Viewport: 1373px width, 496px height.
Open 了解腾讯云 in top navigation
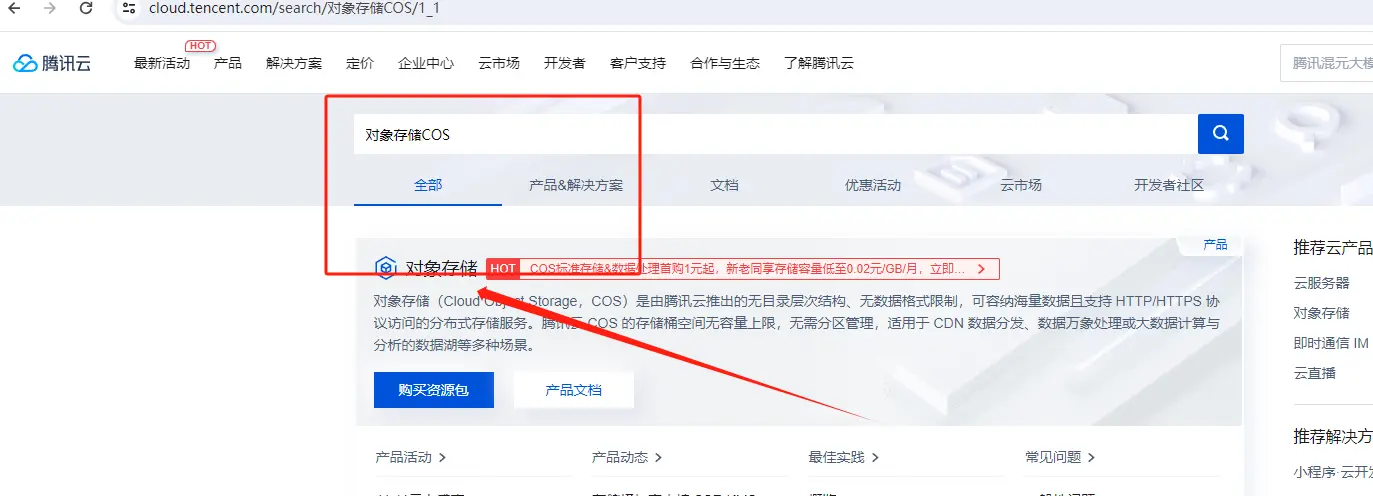point(819,63)
